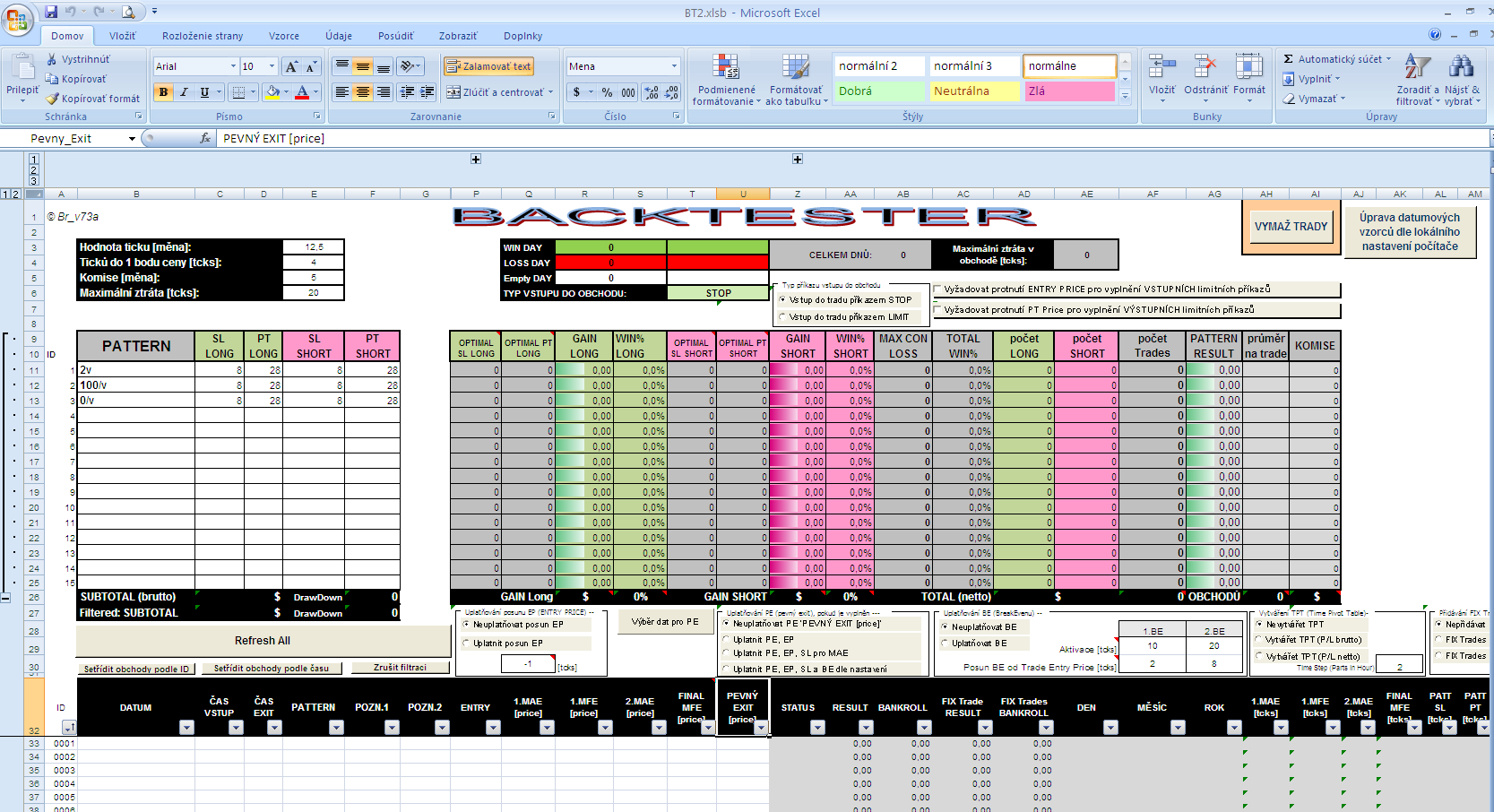Click the AutoSum sigma icon
The height and width of the screenshot is (812, 1494).
click(1289, 59)
